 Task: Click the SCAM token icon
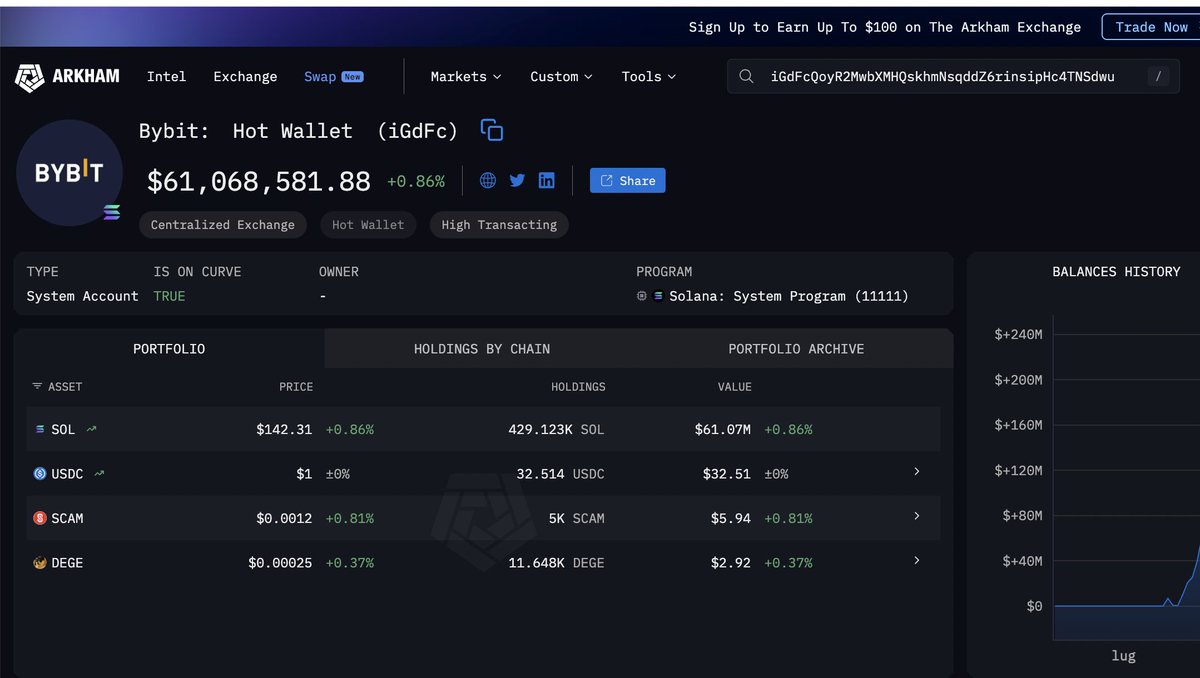(40, 518)
